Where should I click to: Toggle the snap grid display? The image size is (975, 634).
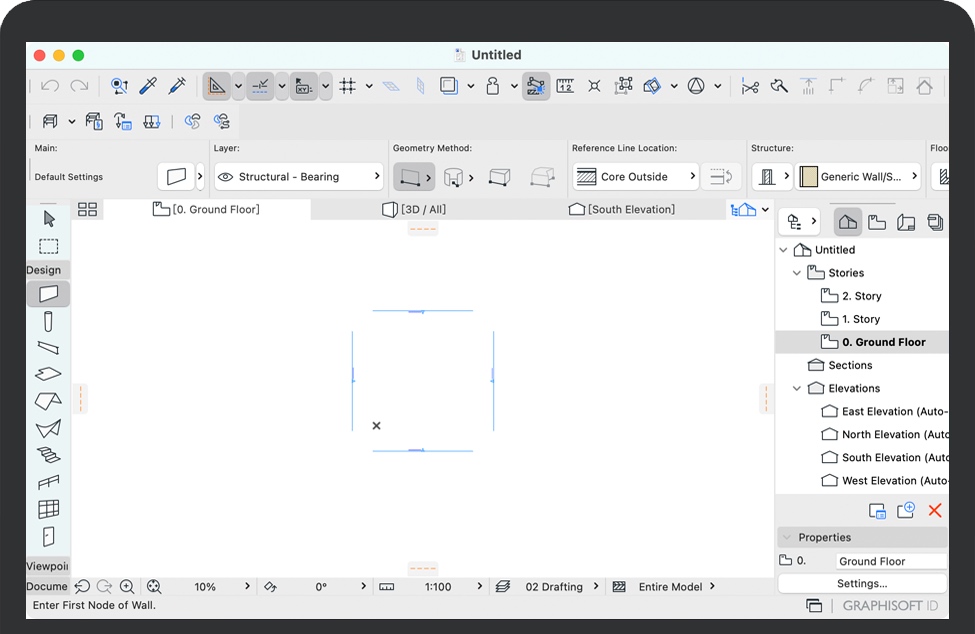click(348, 85)
